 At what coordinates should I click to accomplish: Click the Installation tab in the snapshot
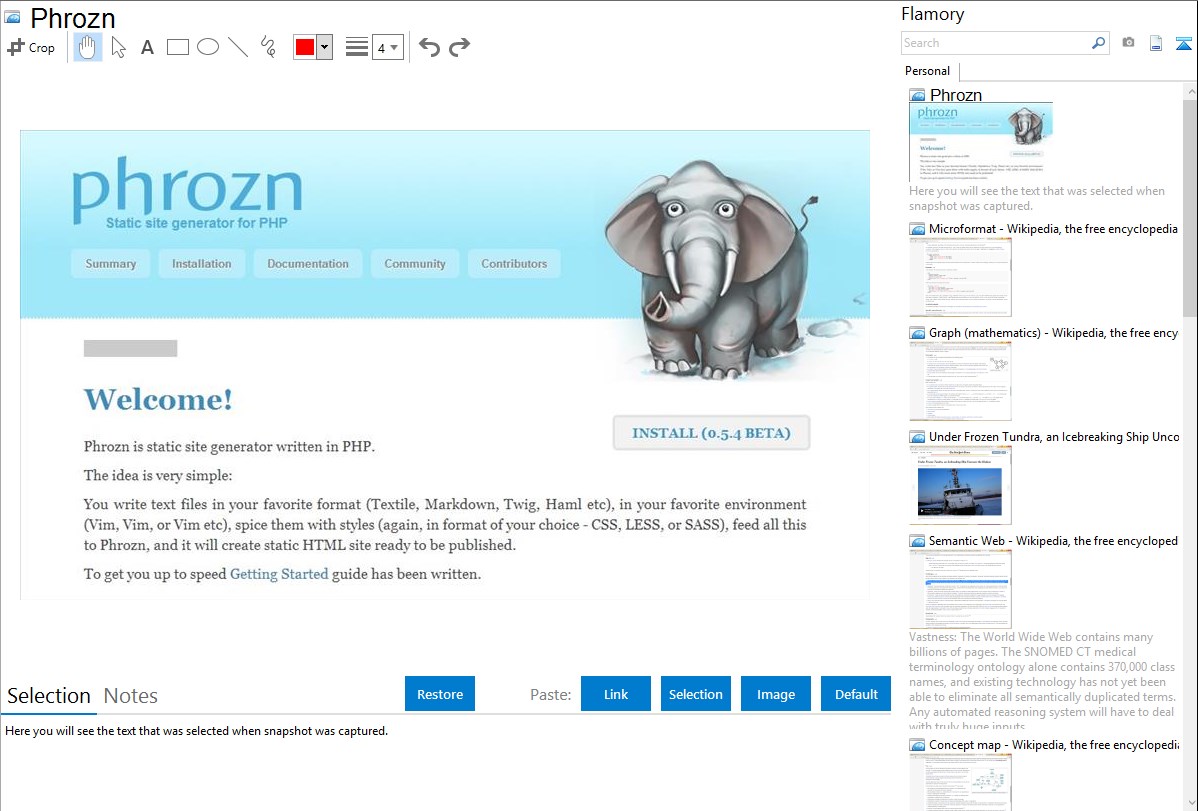click(202, 264)
